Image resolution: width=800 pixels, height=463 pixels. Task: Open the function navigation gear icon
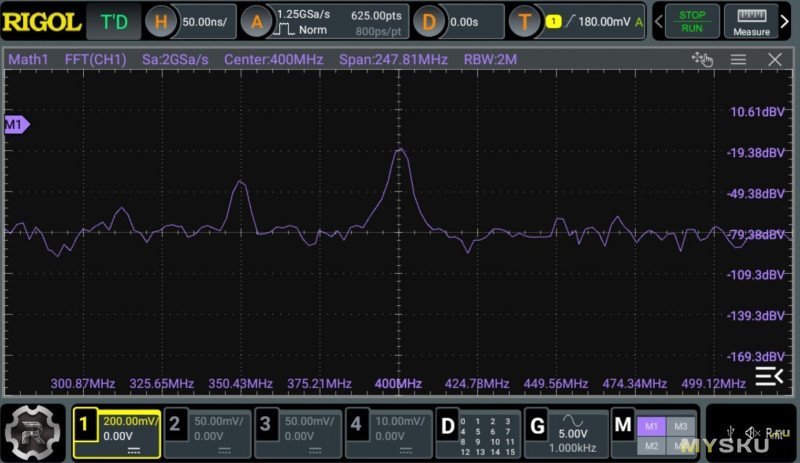coord(33,432)
